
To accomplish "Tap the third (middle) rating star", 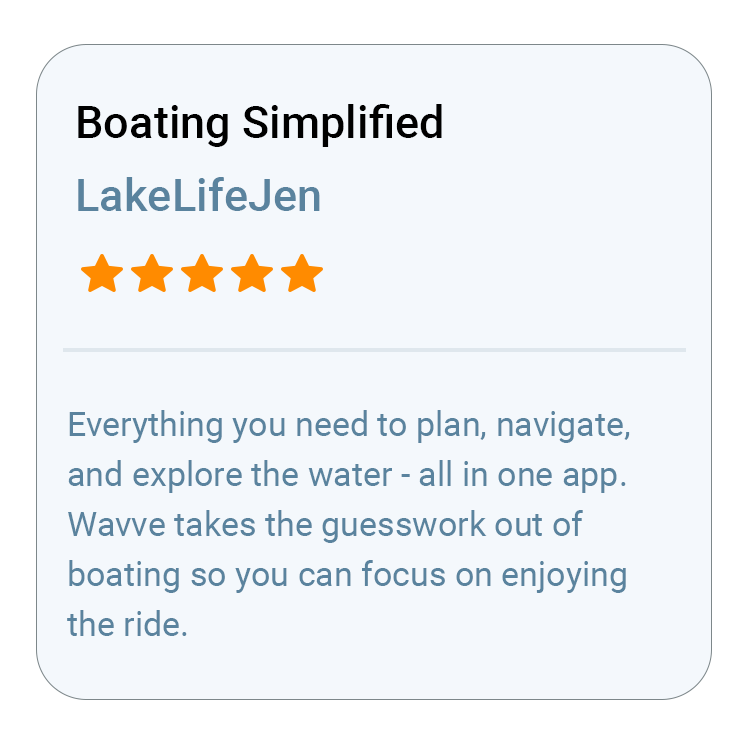I will click(202, 273).
